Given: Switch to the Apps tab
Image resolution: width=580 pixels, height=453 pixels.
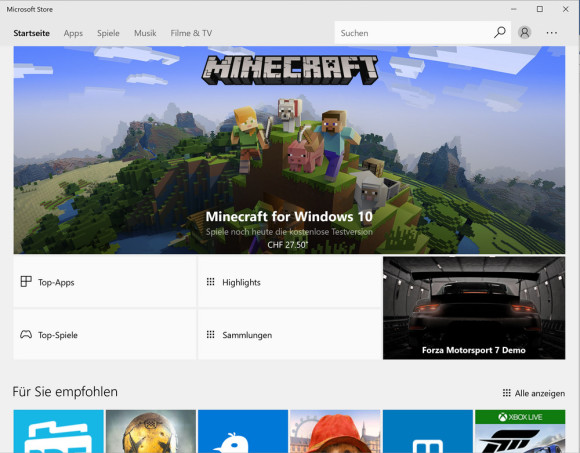Looking at the screenshot, I should click(x=73, y=33).
